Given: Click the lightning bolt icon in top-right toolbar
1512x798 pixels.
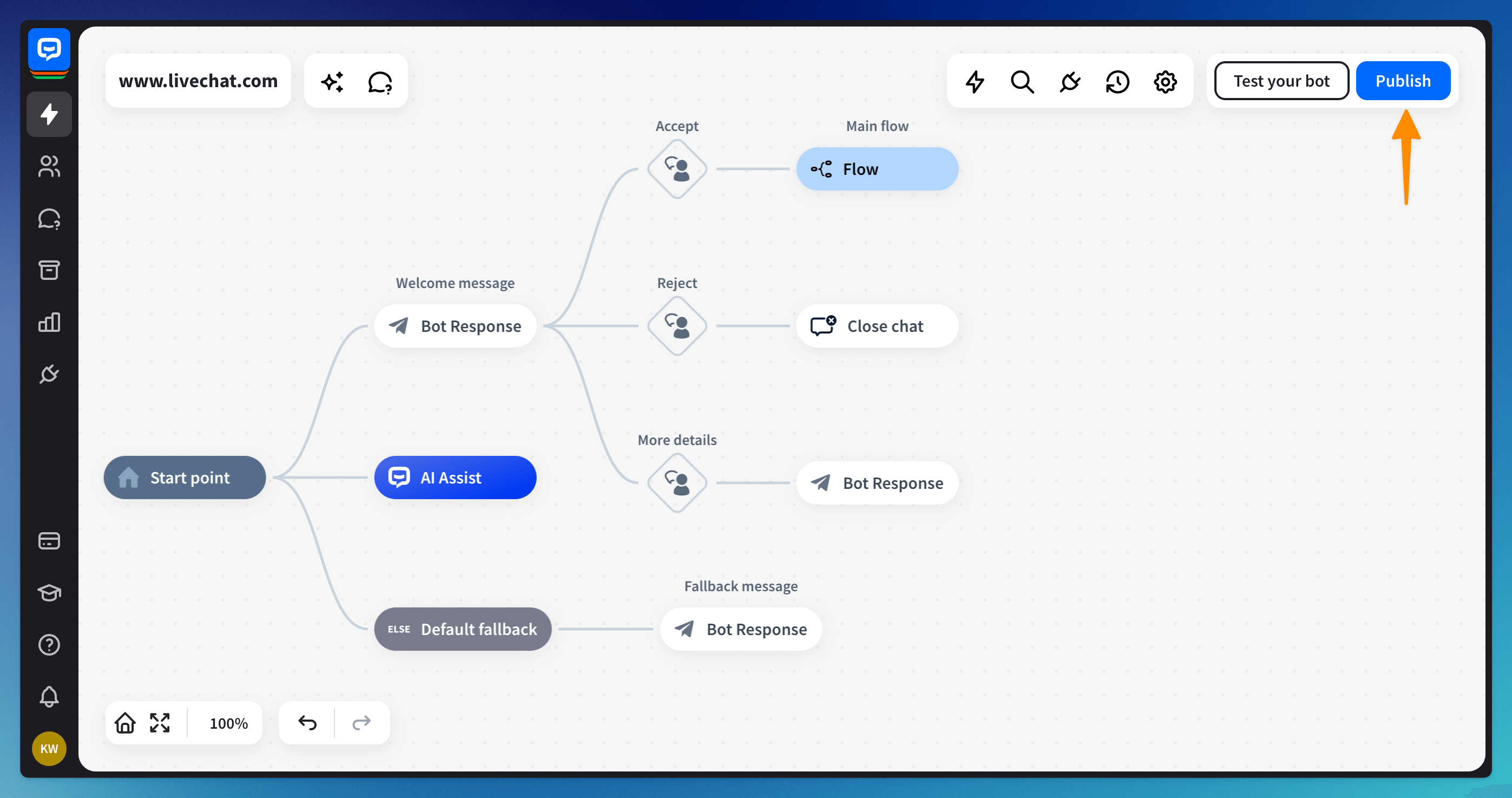Looking at the screenshot, I should [975, 82].
